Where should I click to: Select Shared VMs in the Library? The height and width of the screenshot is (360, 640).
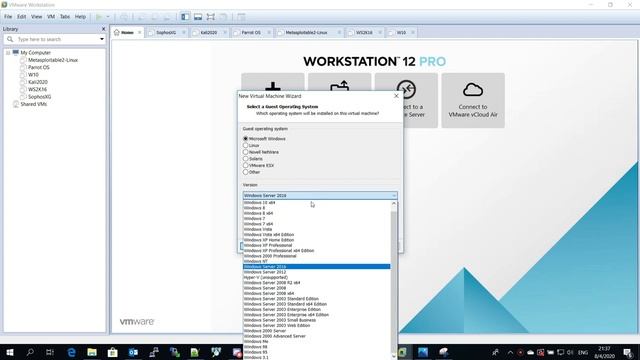click(x=33, y=104)
